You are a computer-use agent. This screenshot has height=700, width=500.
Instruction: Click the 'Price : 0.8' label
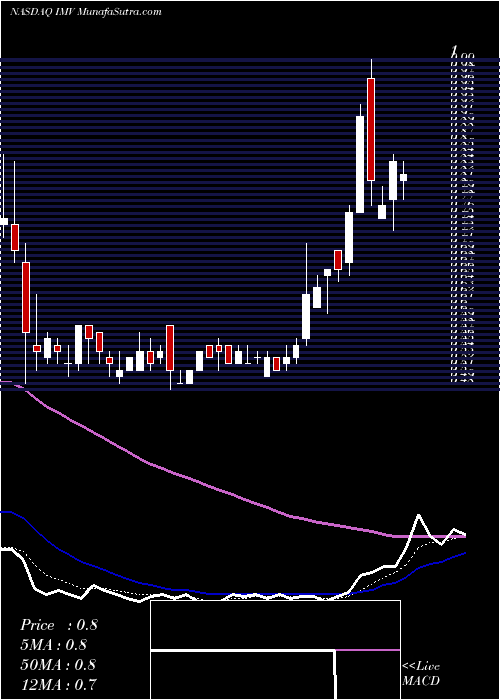58,625
